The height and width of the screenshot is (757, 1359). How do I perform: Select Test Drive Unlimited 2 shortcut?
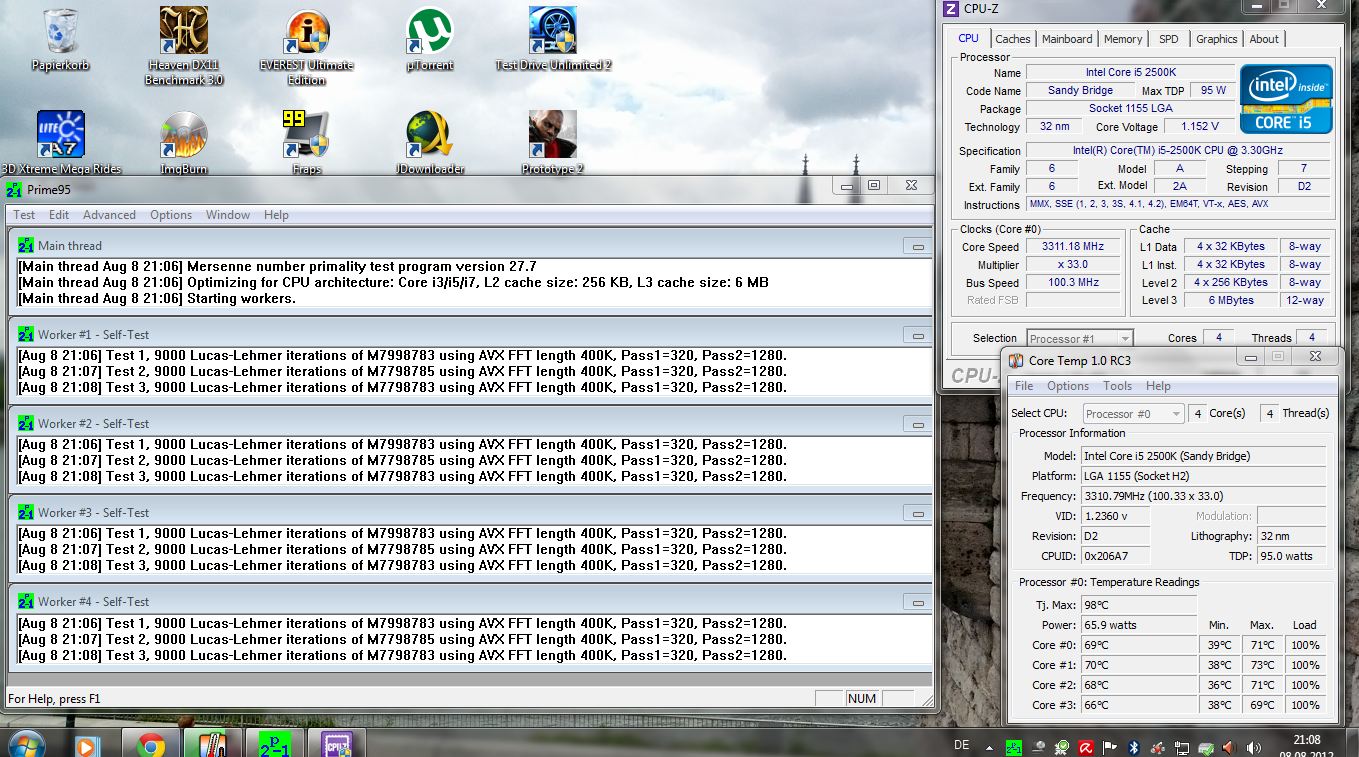[x=553, y=40]
